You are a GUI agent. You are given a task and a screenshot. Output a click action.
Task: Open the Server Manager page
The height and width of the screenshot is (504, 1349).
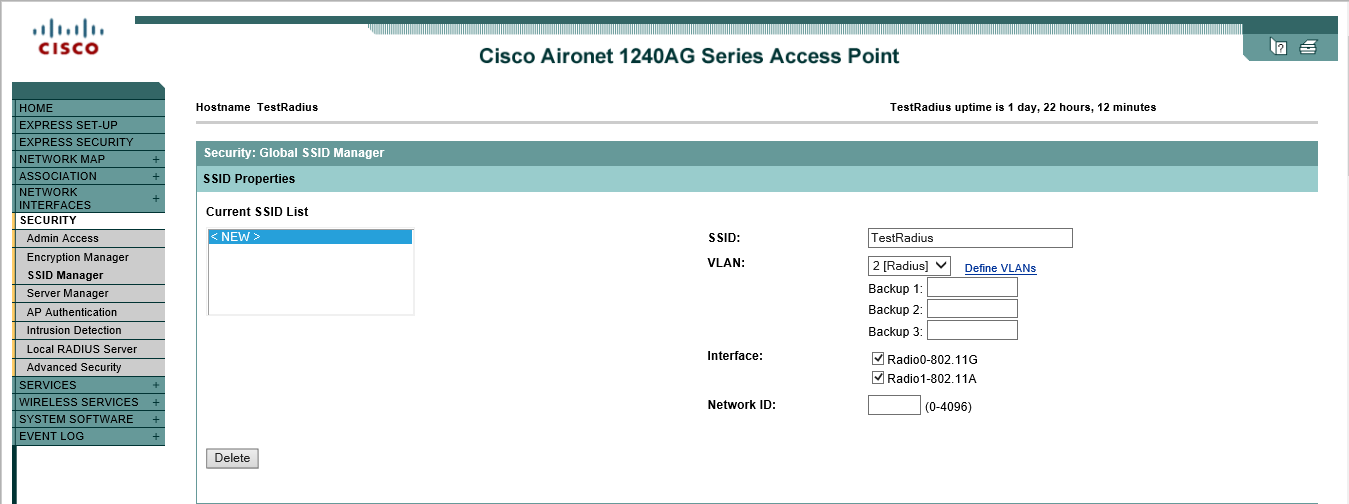tap(67, 293)
